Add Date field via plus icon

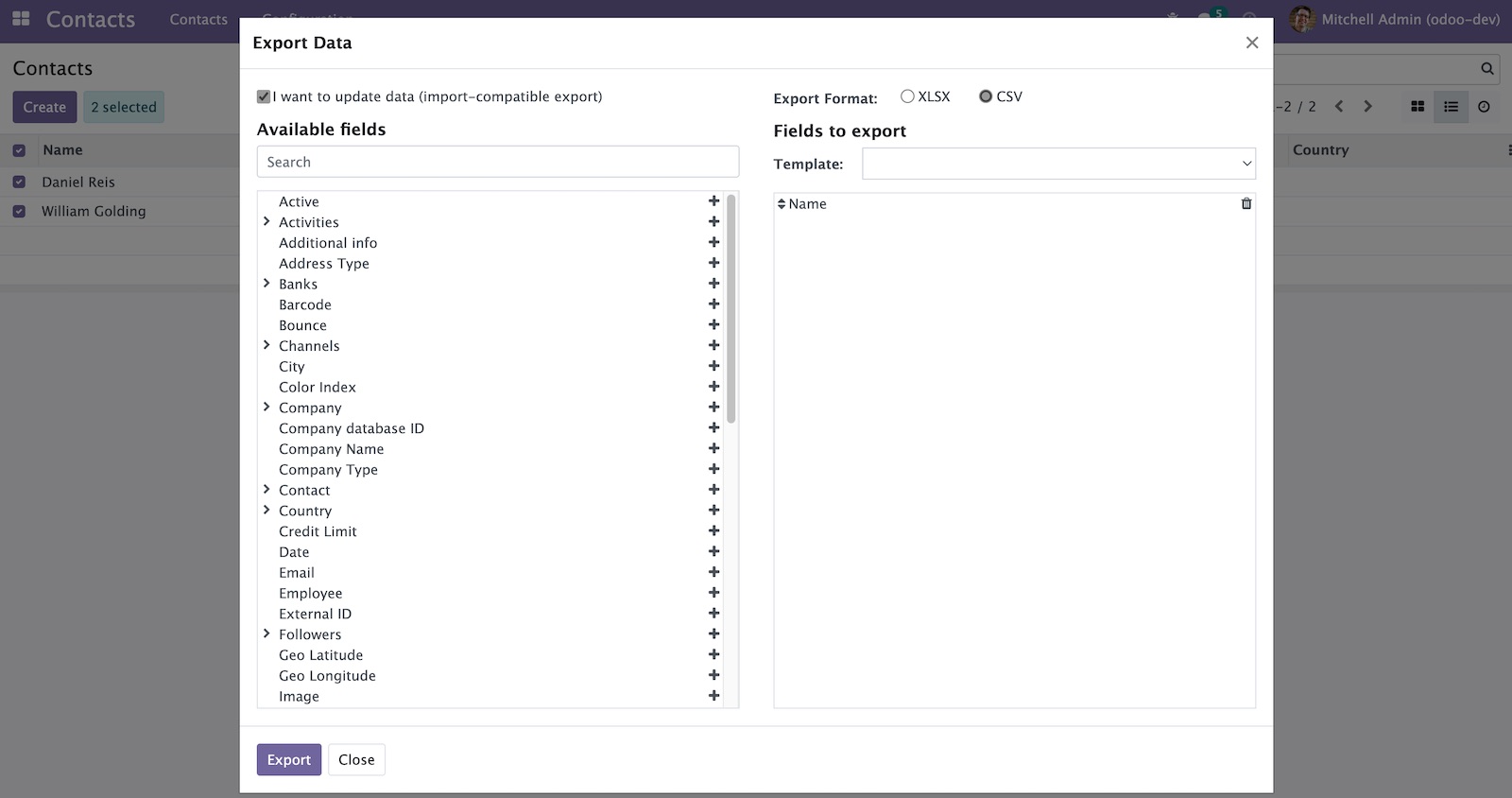713,552
